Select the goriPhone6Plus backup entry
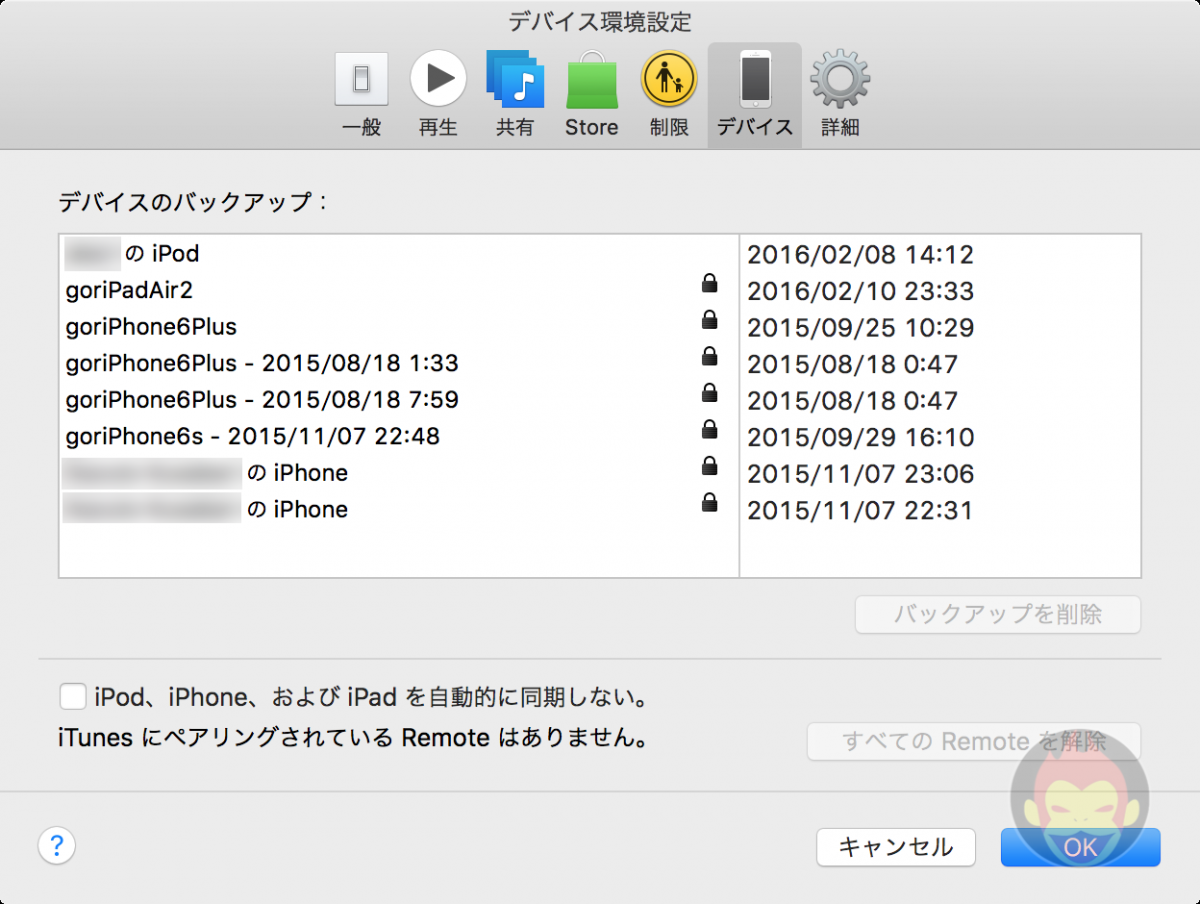 point(150,326)
